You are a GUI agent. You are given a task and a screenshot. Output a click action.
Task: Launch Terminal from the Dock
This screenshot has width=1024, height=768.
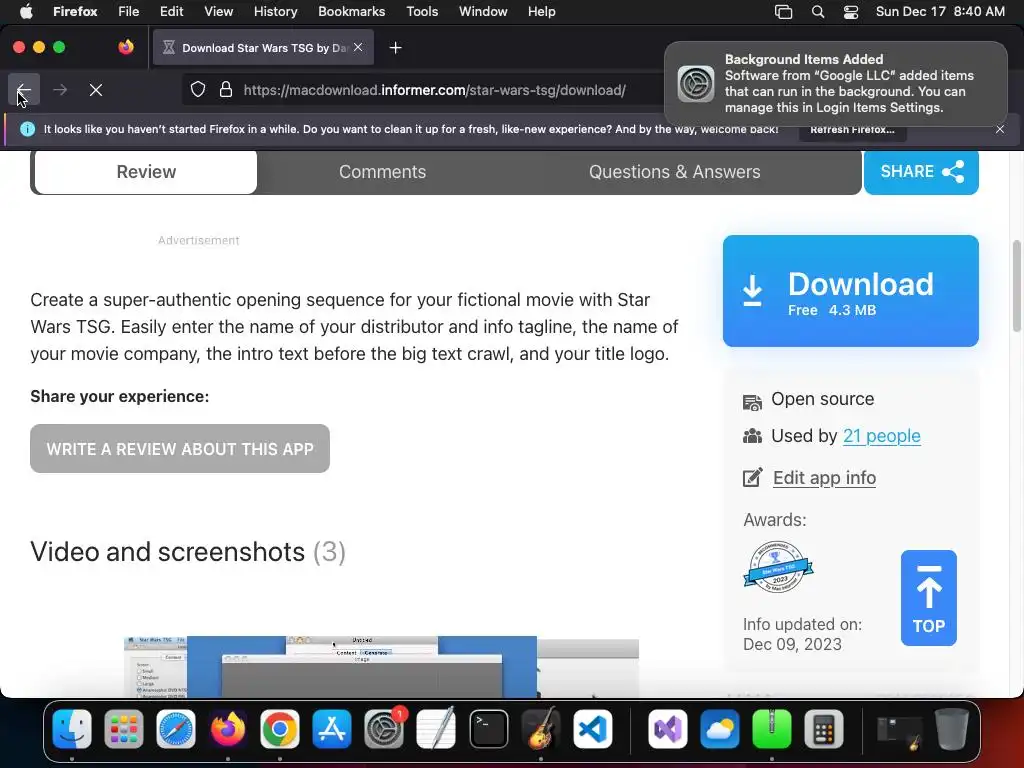tap(488, 729)
